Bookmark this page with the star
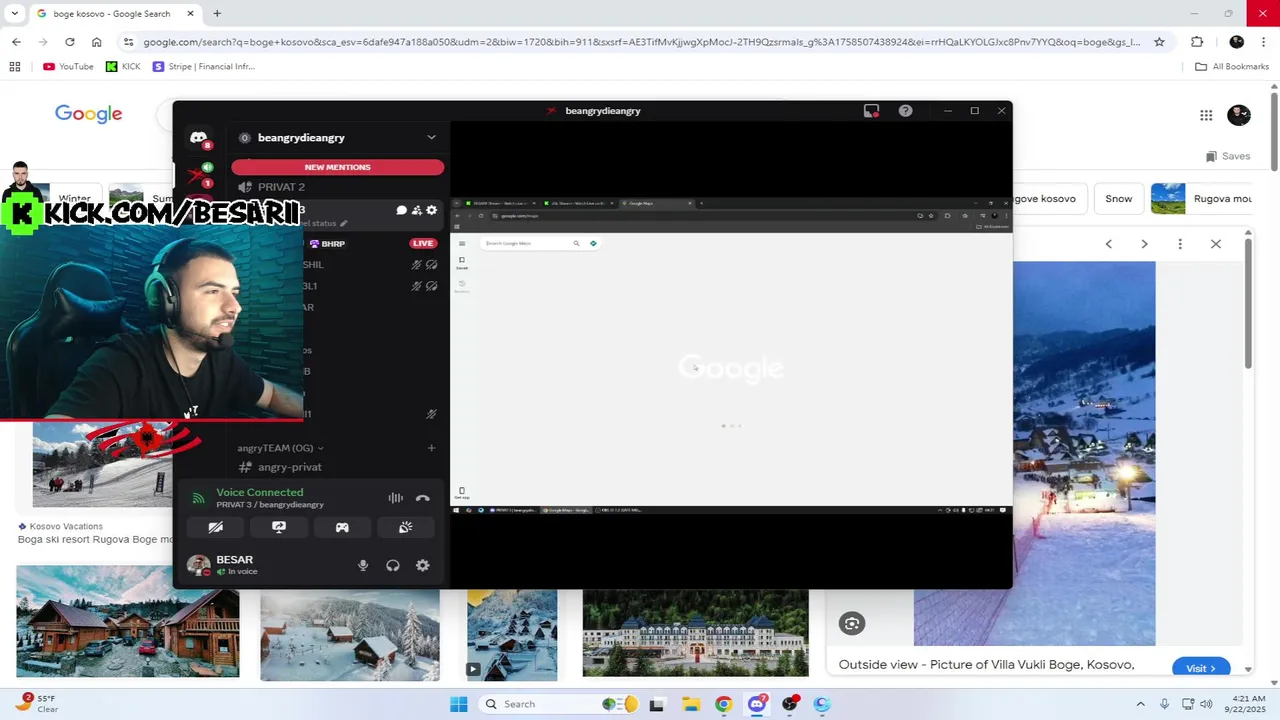This screenshot has height=720, width=1280. [x=1159, y=42]
